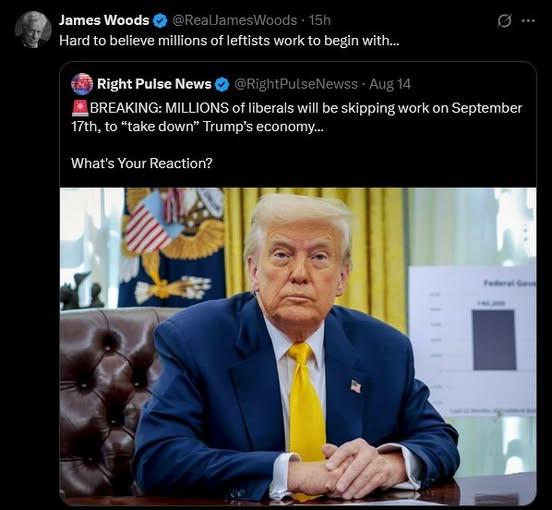Click the leftists tweet text

(x=229, y=41)
